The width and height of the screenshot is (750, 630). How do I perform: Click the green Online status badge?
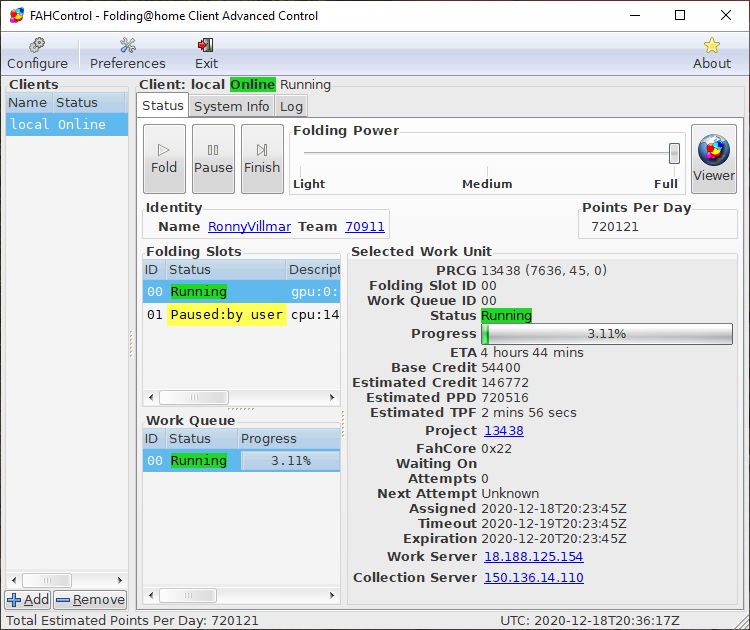(253, 84)
